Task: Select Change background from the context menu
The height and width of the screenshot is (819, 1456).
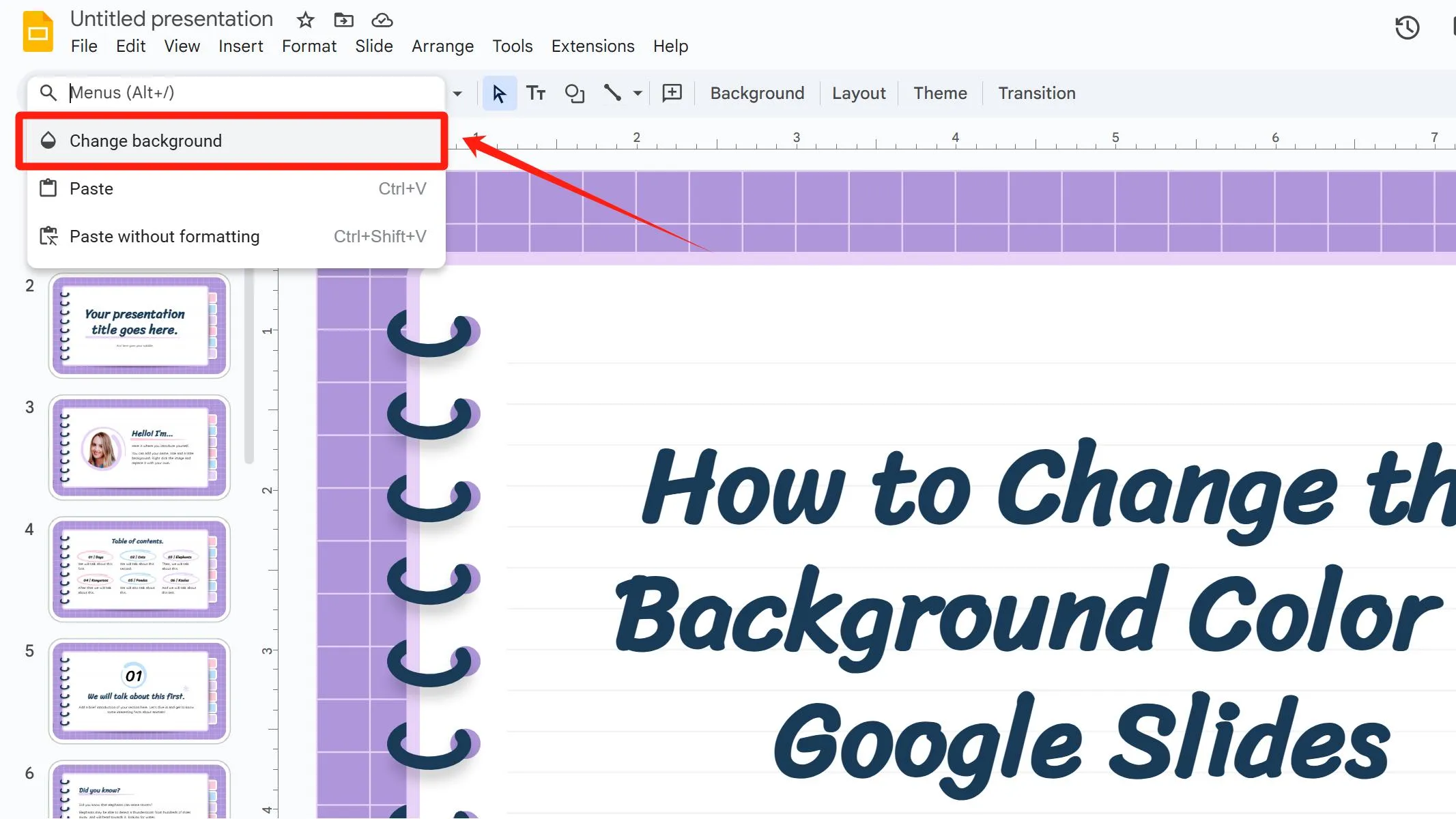Action: (x=145, y=141)
